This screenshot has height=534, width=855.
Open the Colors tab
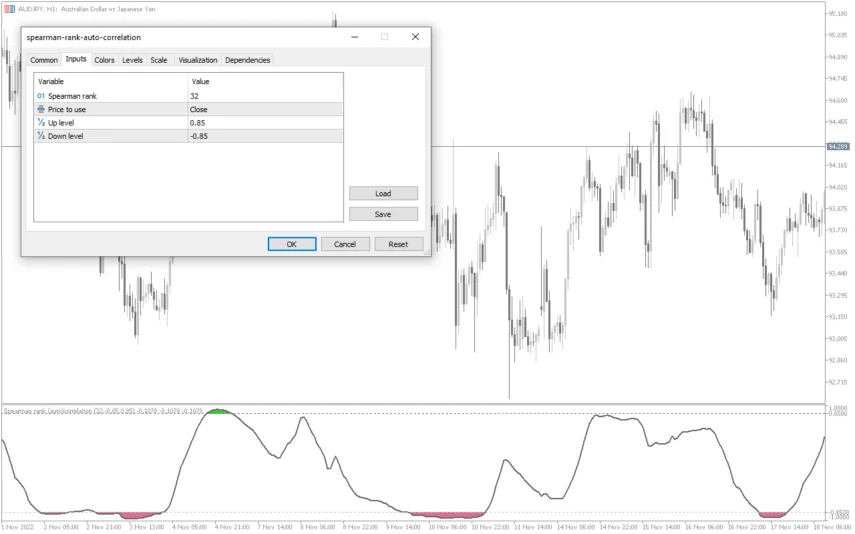pyautogui.click(x=104, y=60)
